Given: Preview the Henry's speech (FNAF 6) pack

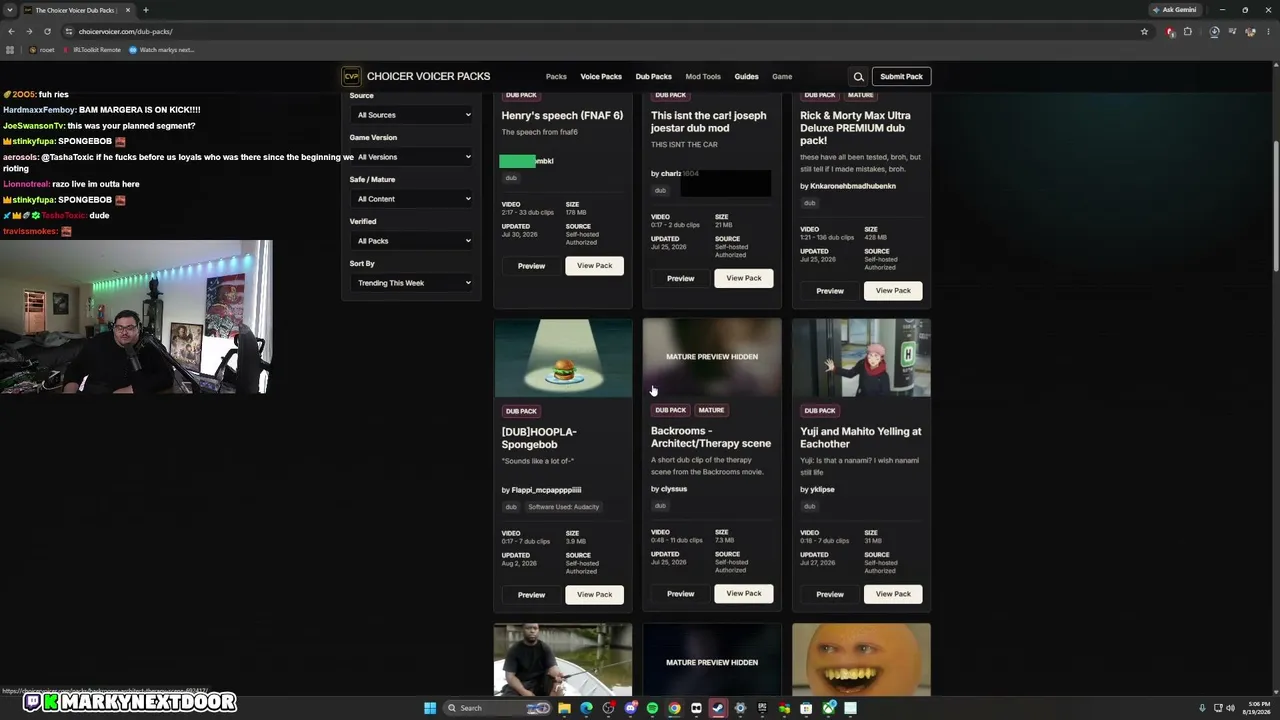Looking at the screenshot, I should 531,266.
